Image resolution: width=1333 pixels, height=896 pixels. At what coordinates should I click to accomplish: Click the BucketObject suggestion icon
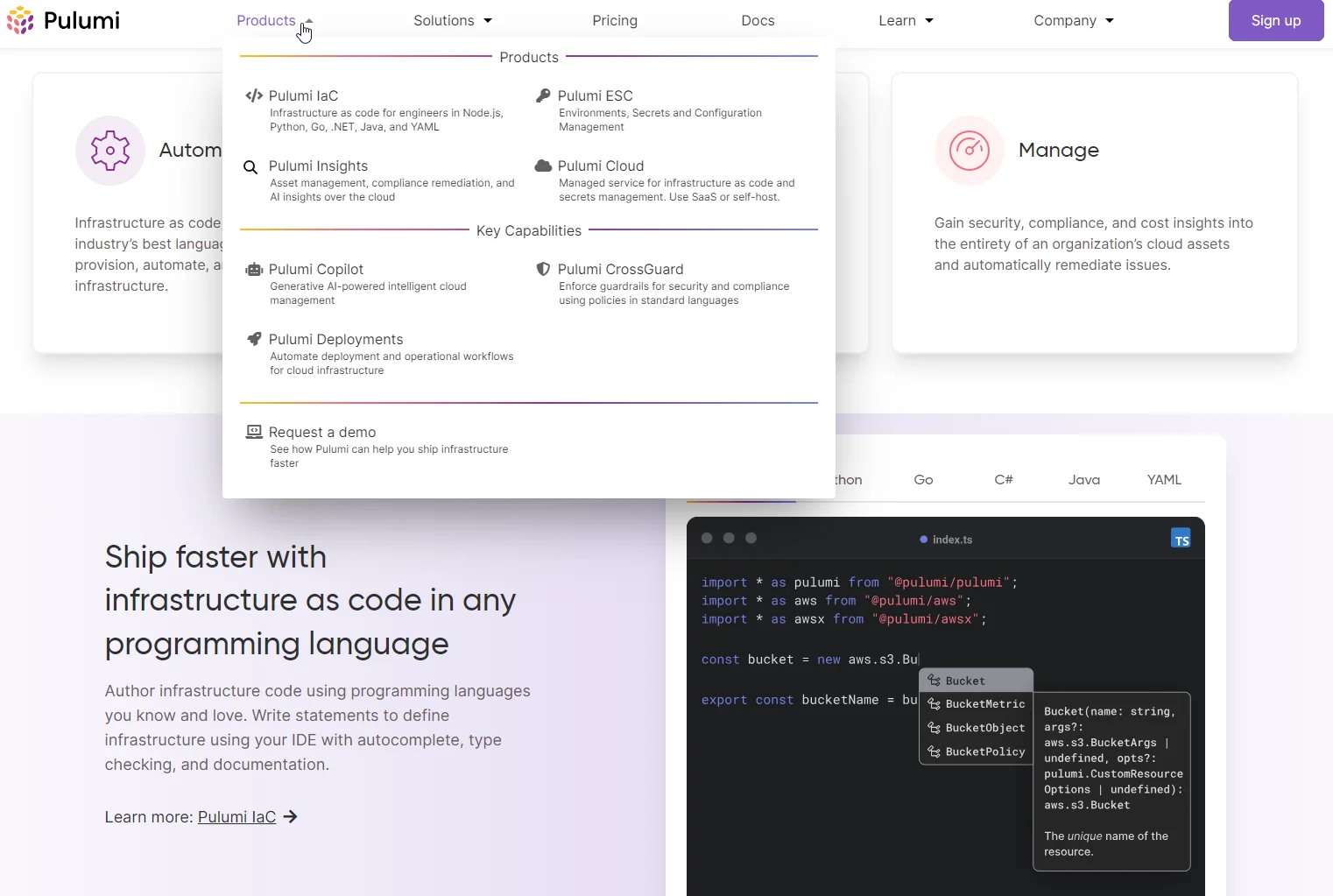click(935, 728)
